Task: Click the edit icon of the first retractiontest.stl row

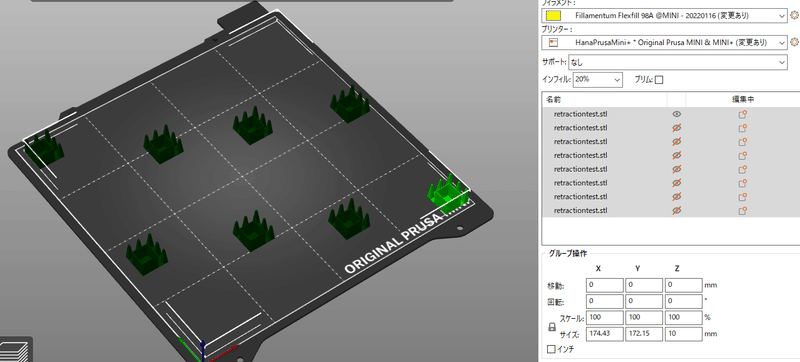Action: [742, 114]
